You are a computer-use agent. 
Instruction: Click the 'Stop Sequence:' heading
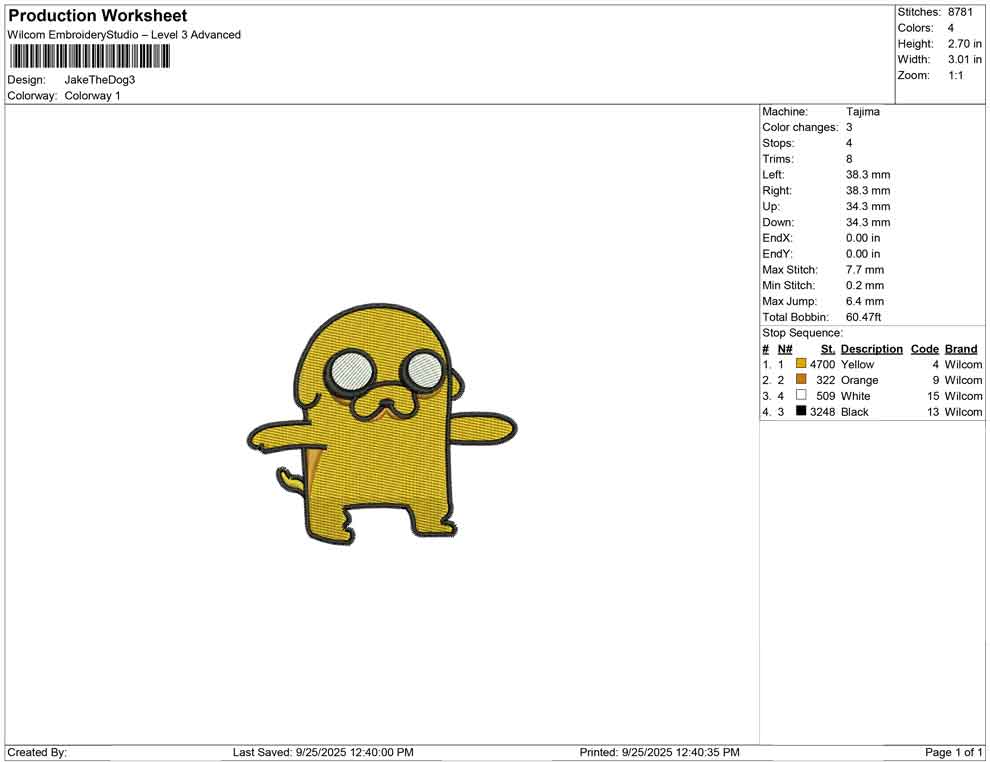802,333
